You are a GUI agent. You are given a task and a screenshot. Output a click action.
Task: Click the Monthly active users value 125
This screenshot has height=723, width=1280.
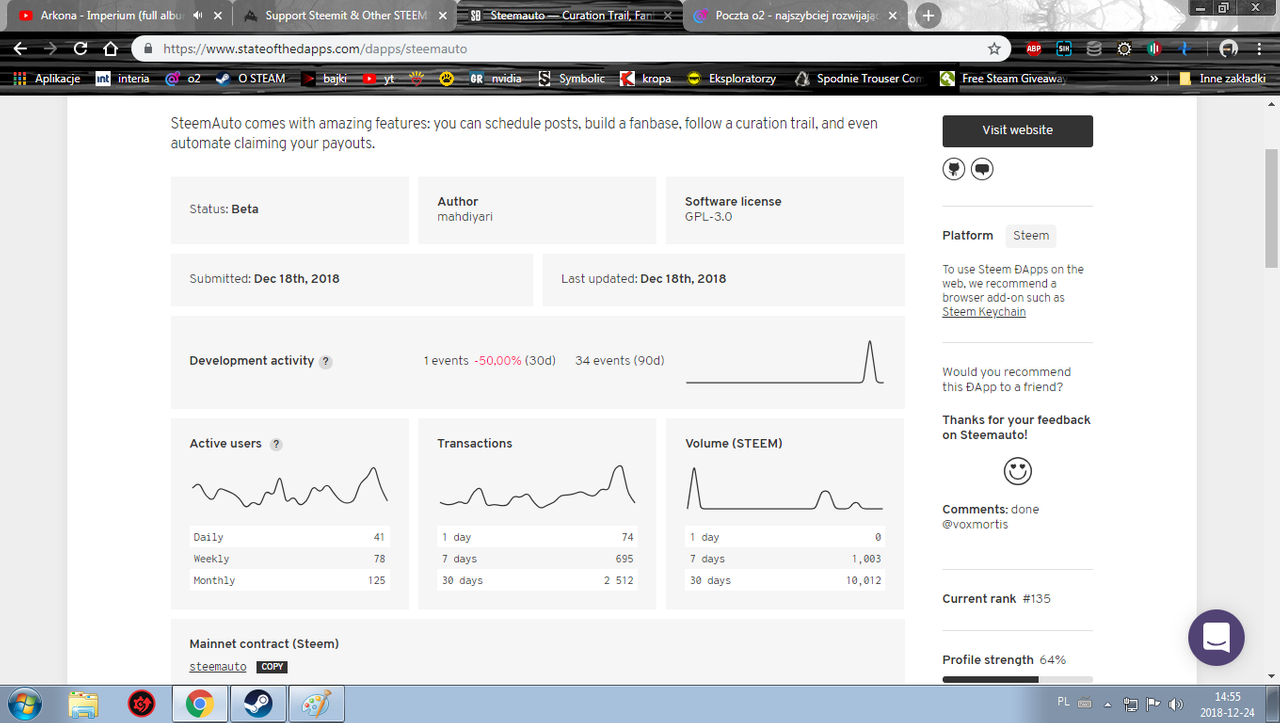376,580
